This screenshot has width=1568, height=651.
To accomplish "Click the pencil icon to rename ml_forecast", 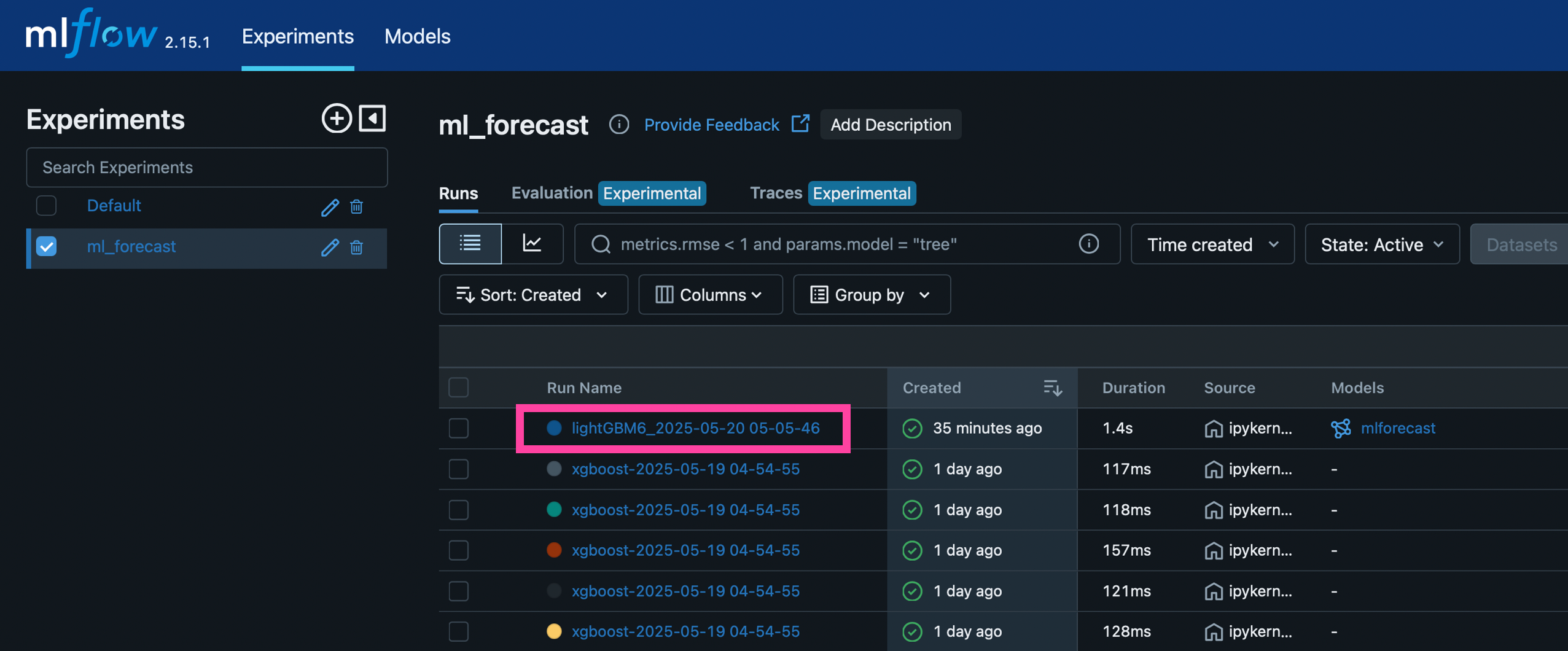I will (x=330, y=248).
